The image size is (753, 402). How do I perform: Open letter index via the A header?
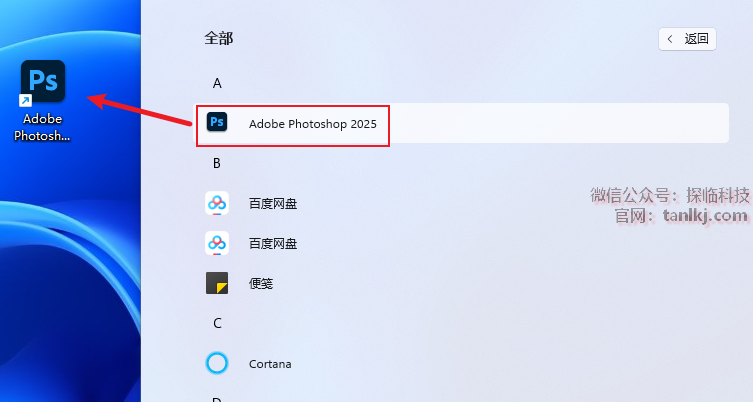pyautogui.click(x=217, y=84)
